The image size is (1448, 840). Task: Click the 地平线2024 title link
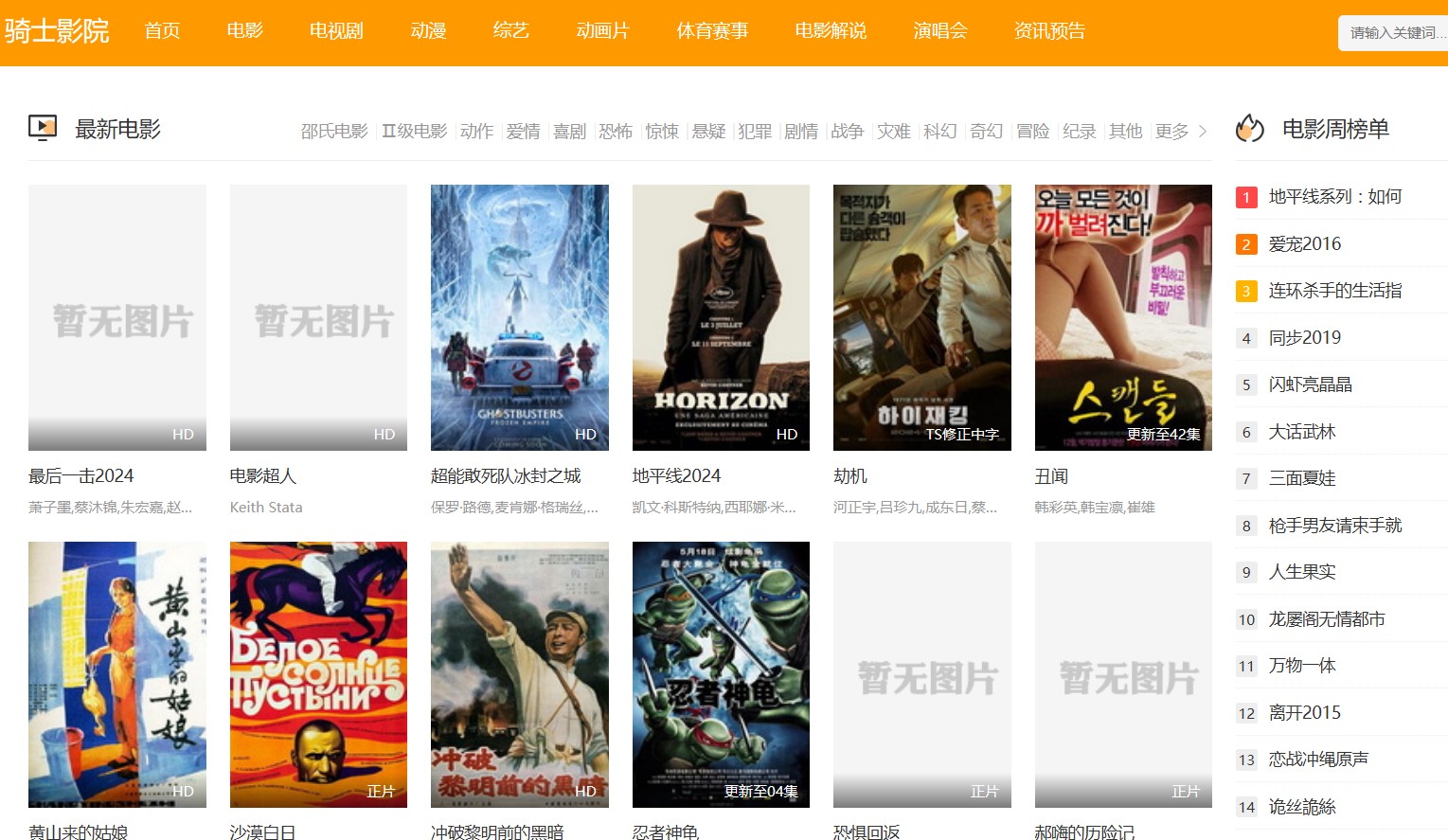(676, 475)
